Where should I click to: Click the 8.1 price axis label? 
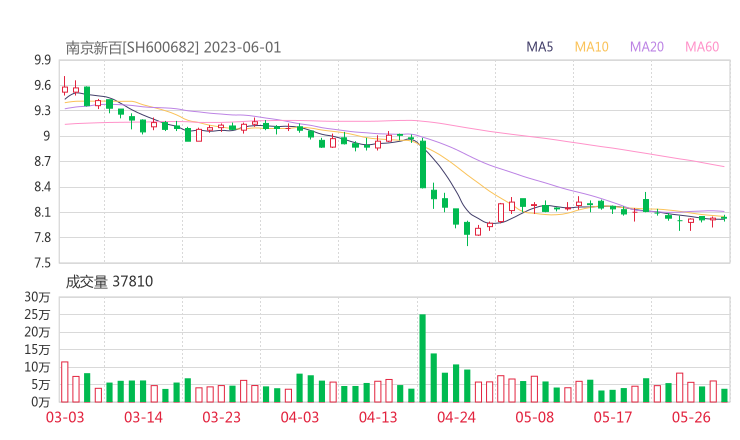[x=42, y=212]
